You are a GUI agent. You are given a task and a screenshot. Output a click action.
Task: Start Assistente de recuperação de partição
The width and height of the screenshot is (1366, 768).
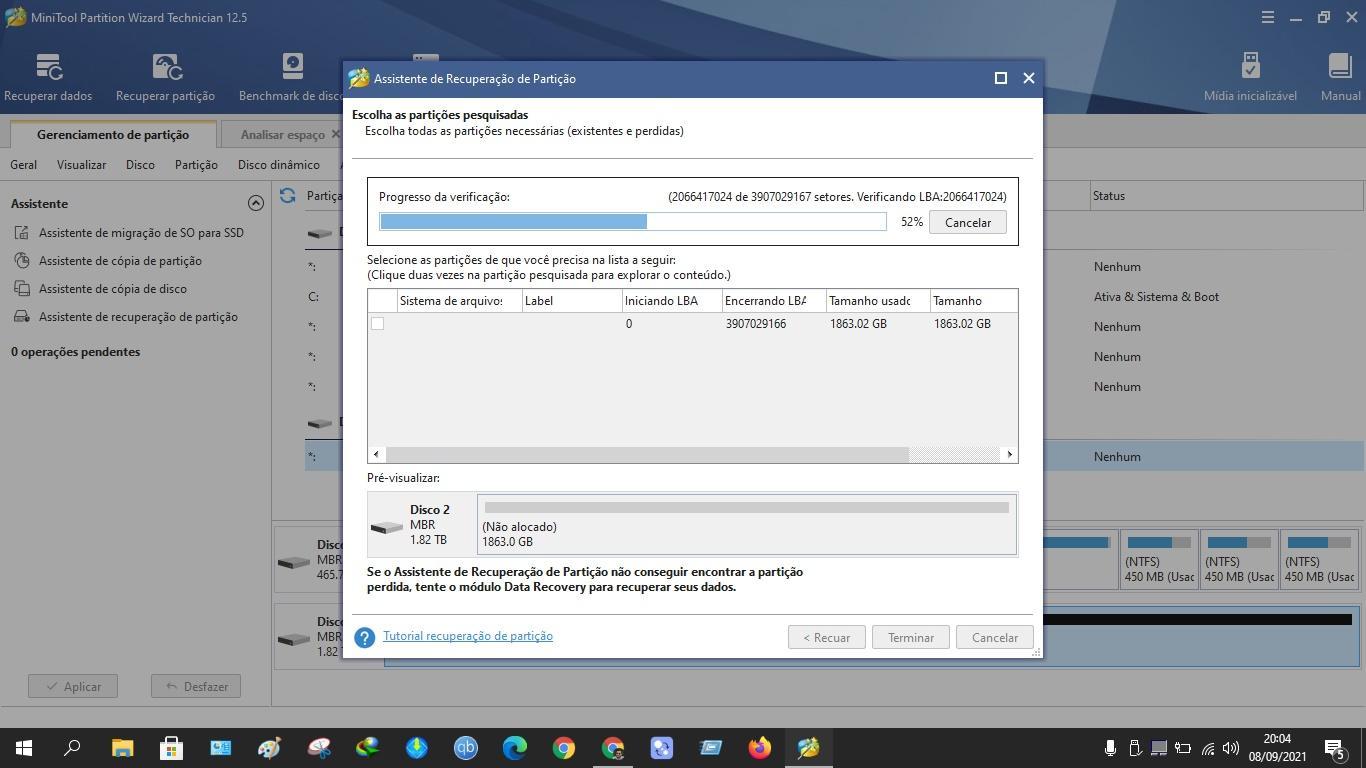(138, 317)
